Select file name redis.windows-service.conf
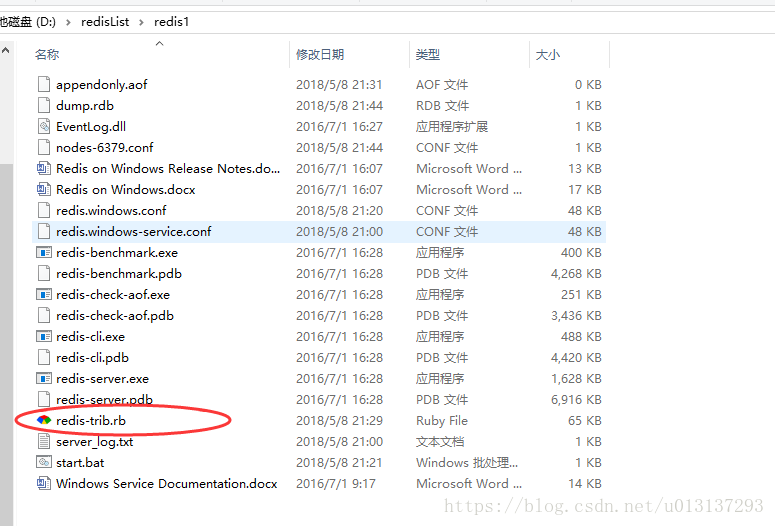 (133, 231)
